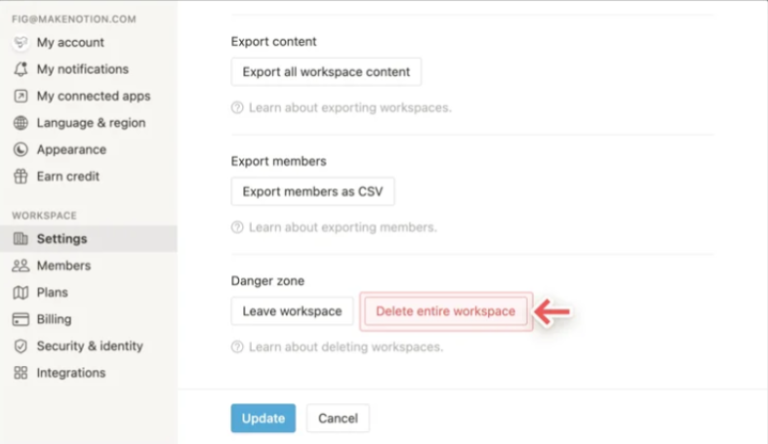Click the credit card Billing icon
Viewport: 768px width, 444px height.
click(20, 320)
